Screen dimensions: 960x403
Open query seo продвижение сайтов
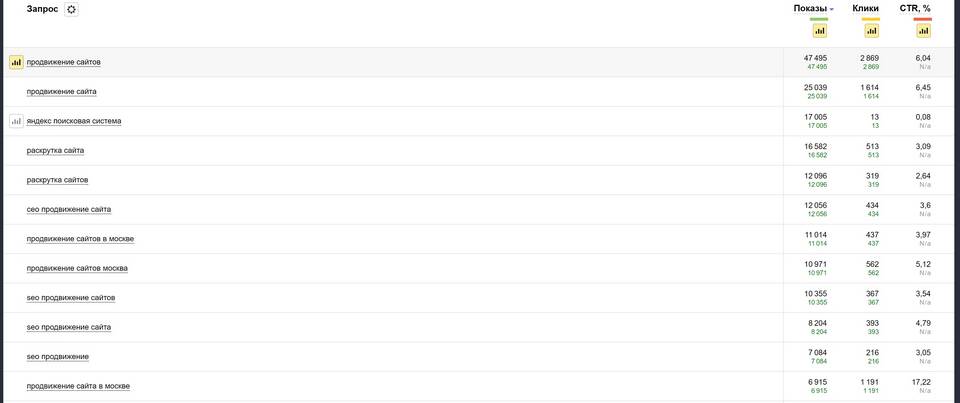point(71,298)
